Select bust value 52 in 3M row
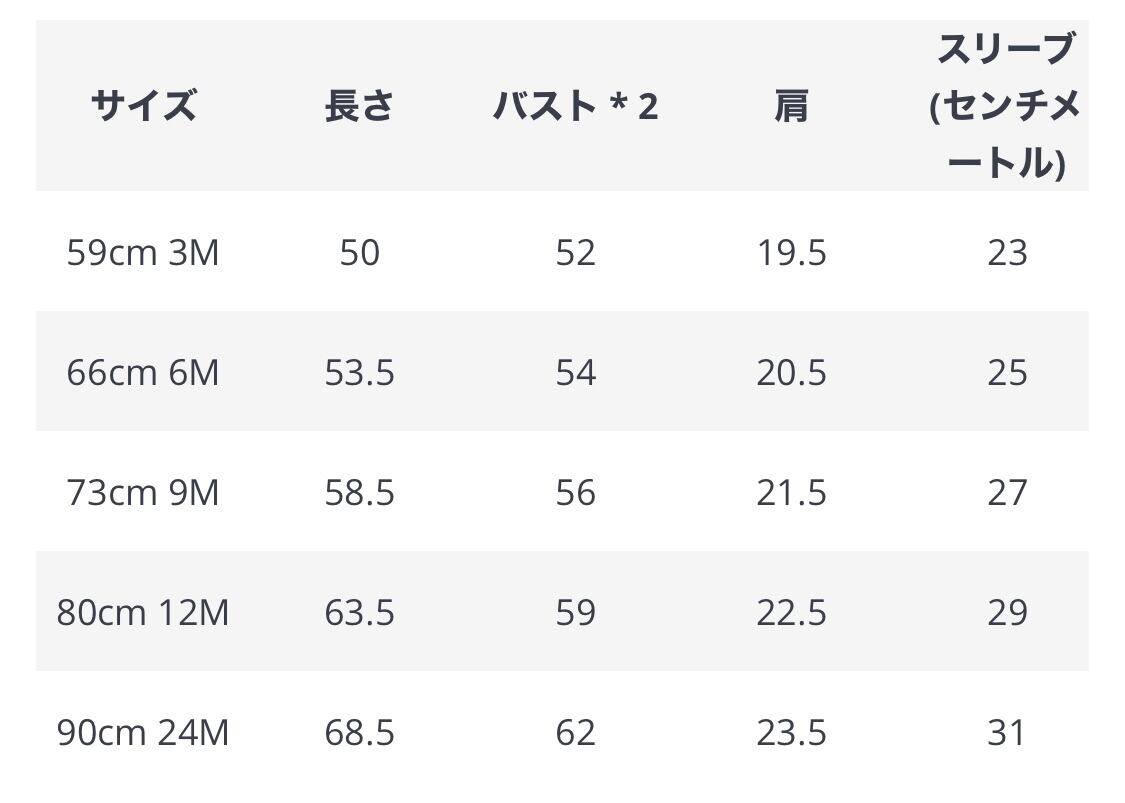Viewport: 1125px width, 803px height. pyautogui.click(x=575, y=253)
